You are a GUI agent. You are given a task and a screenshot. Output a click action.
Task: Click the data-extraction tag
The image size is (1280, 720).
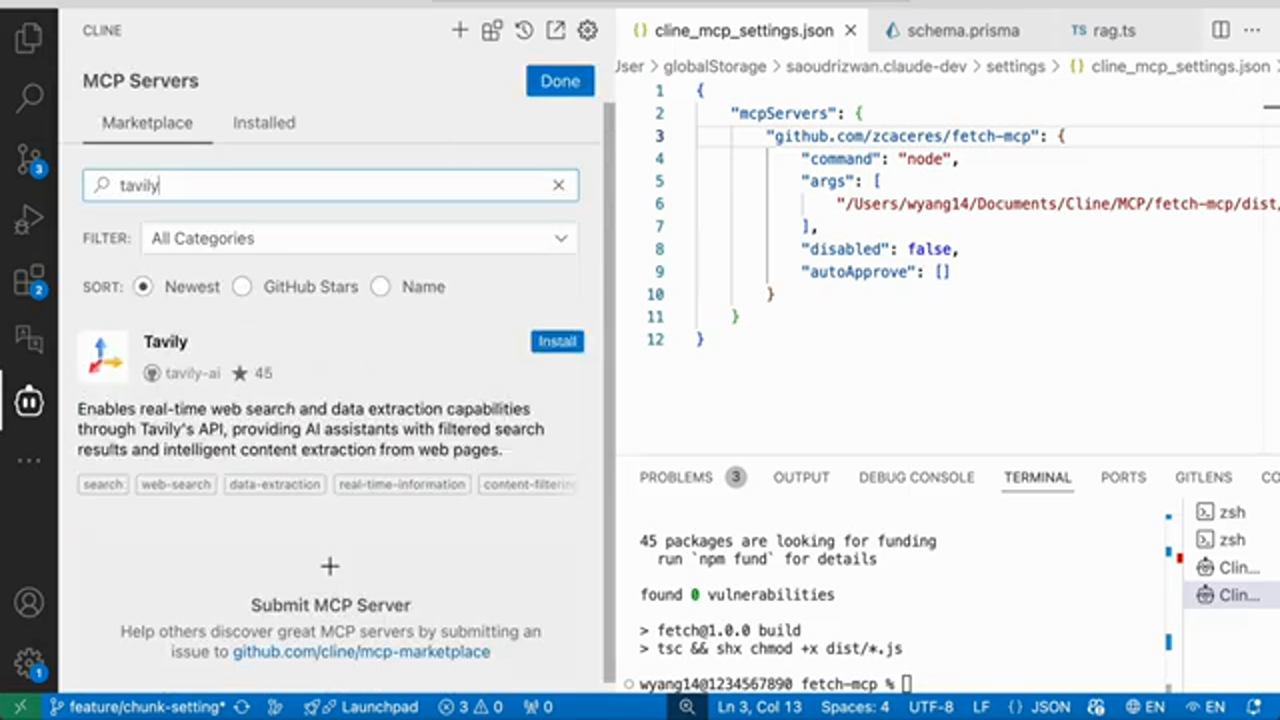click(x=275, y=484)
